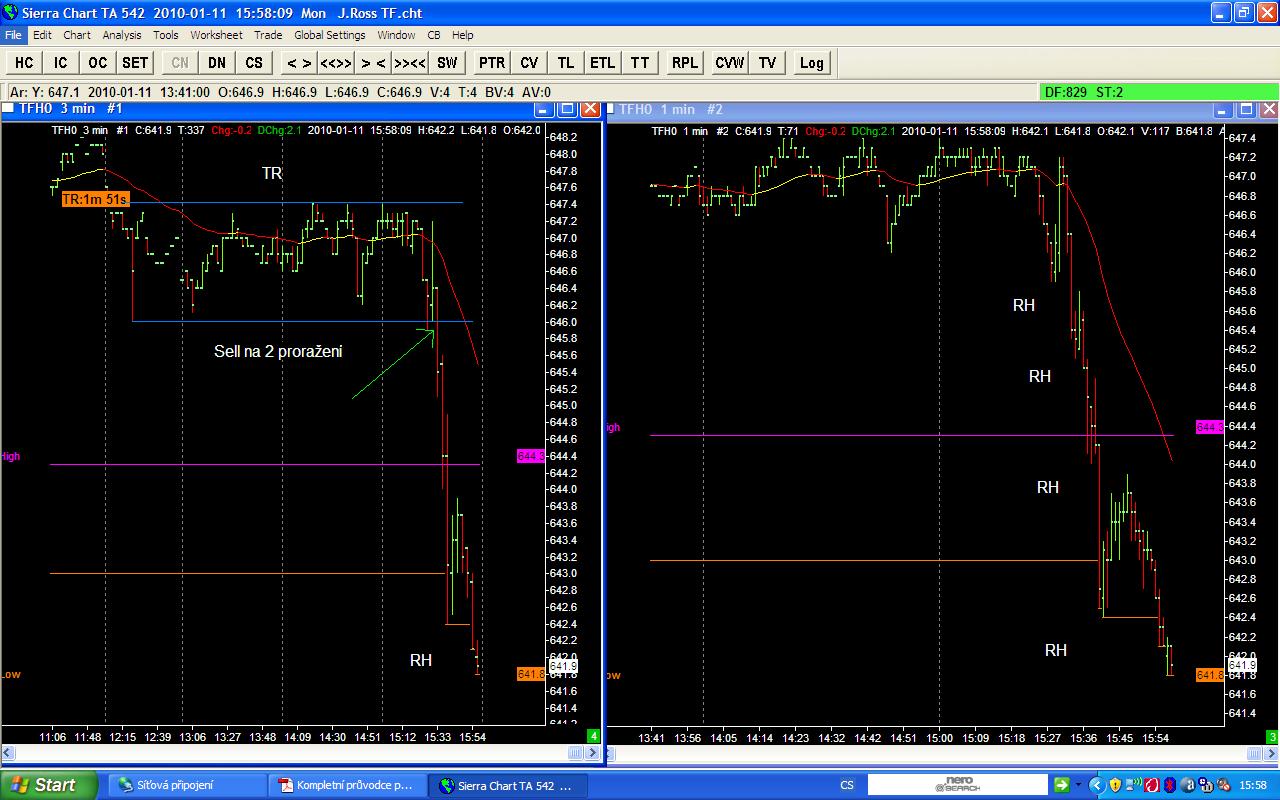Click the IC toolbar button
1280x800 pixels.
61,63
